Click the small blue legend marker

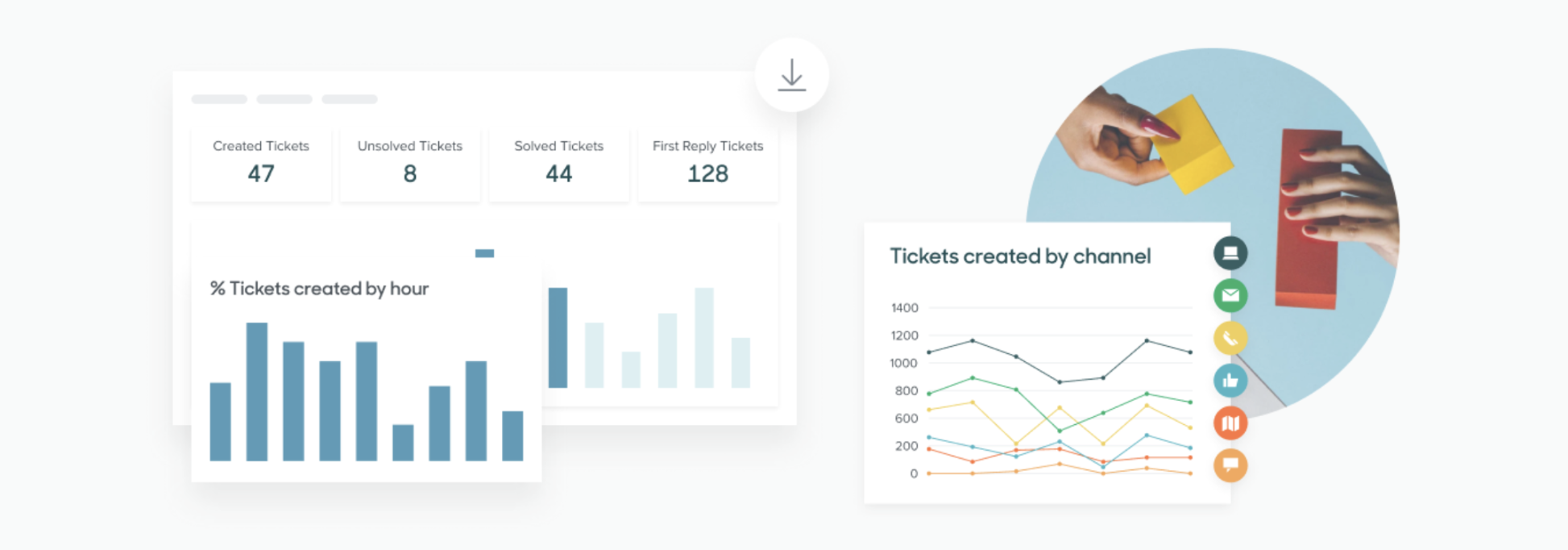click(484, 253)
